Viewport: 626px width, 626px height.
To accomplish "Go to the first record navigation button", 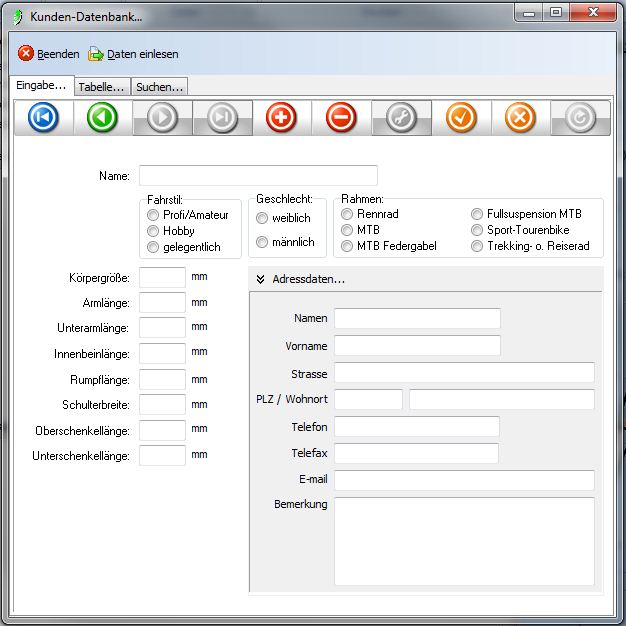I will pos(43,119).
